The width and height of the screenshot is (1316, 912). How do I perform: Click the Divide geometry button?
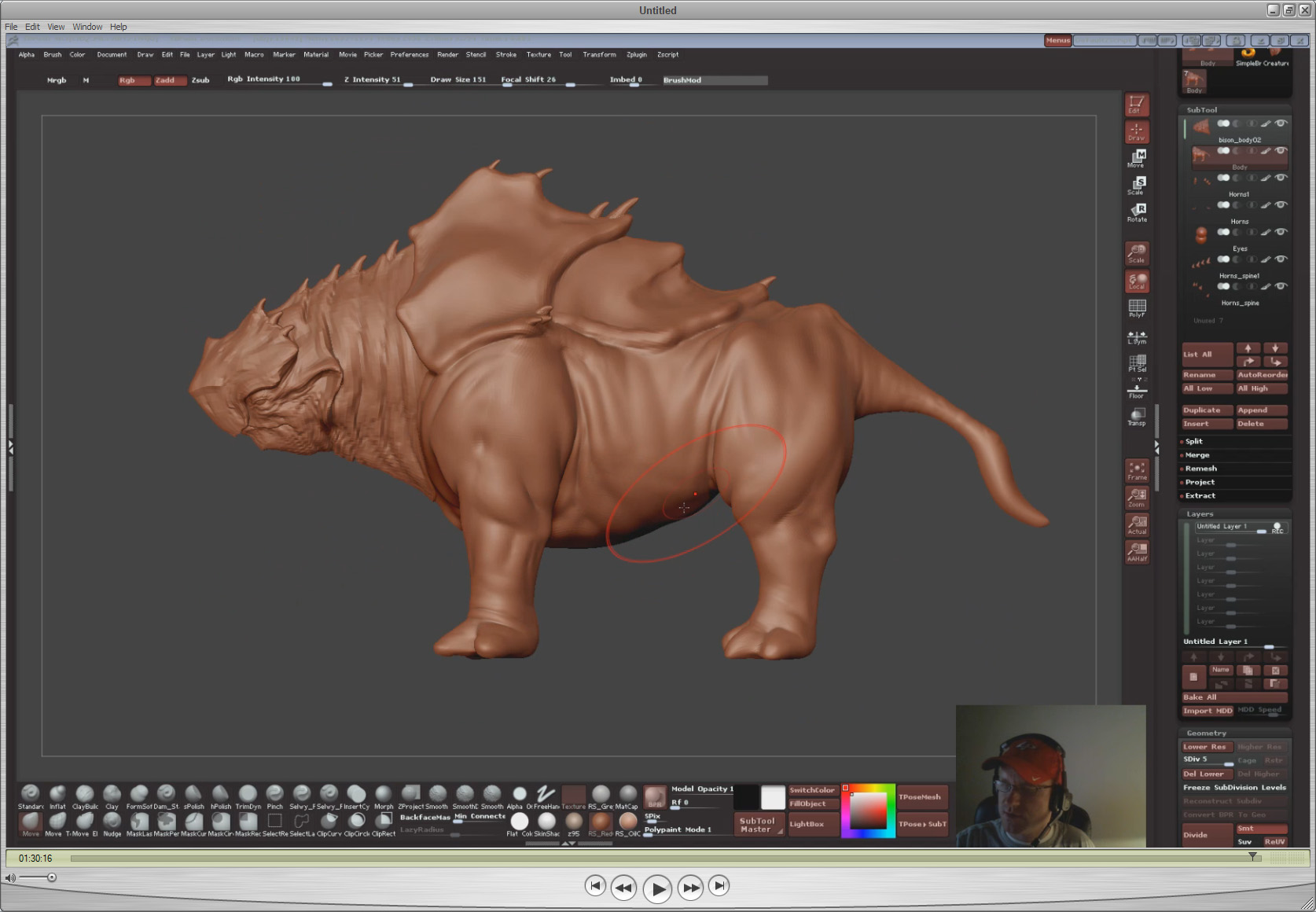pyautogui.click(x=1208, y=835)
